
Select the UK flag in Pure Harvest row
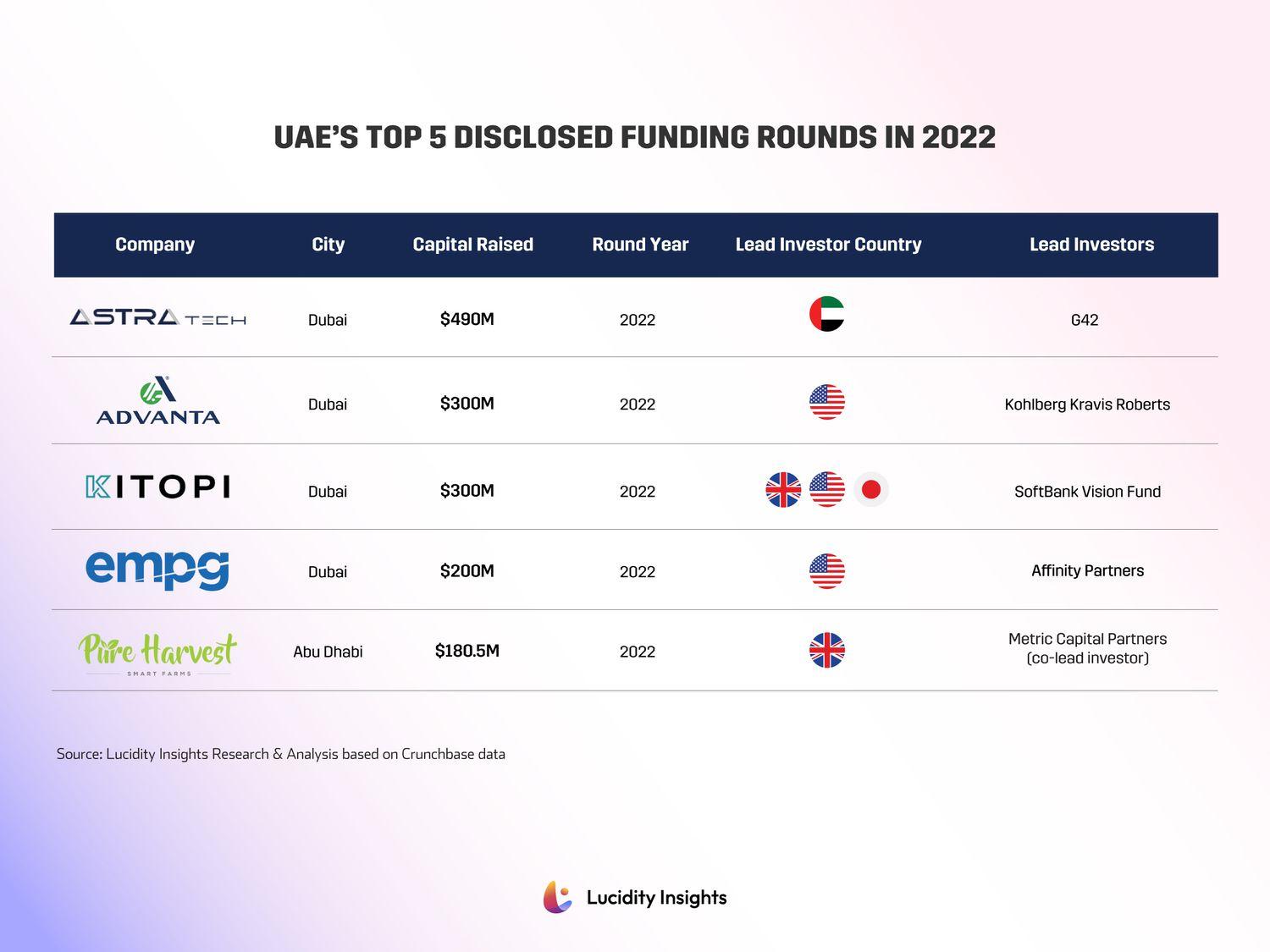coord(826,651)
